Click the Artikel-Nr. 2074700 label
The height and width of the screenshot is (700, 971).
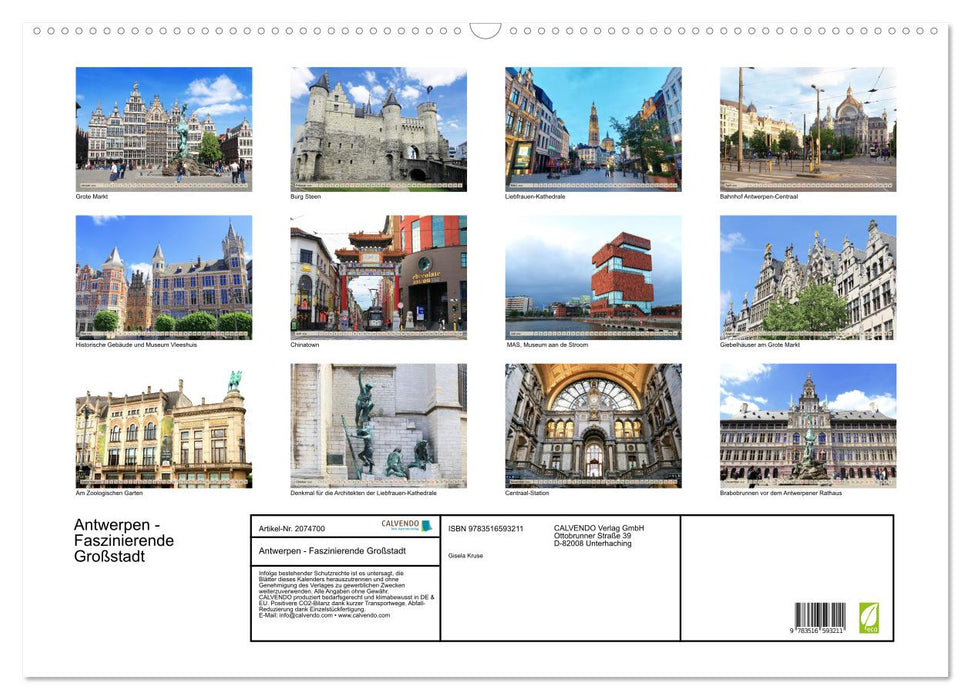pyautogui.click(x=292, y=529)
